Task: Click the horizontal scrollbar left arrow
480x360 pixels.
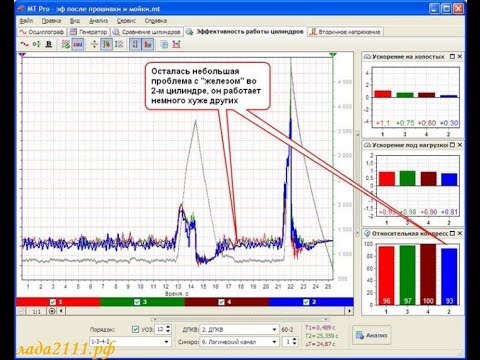Action: coord(61,311)
